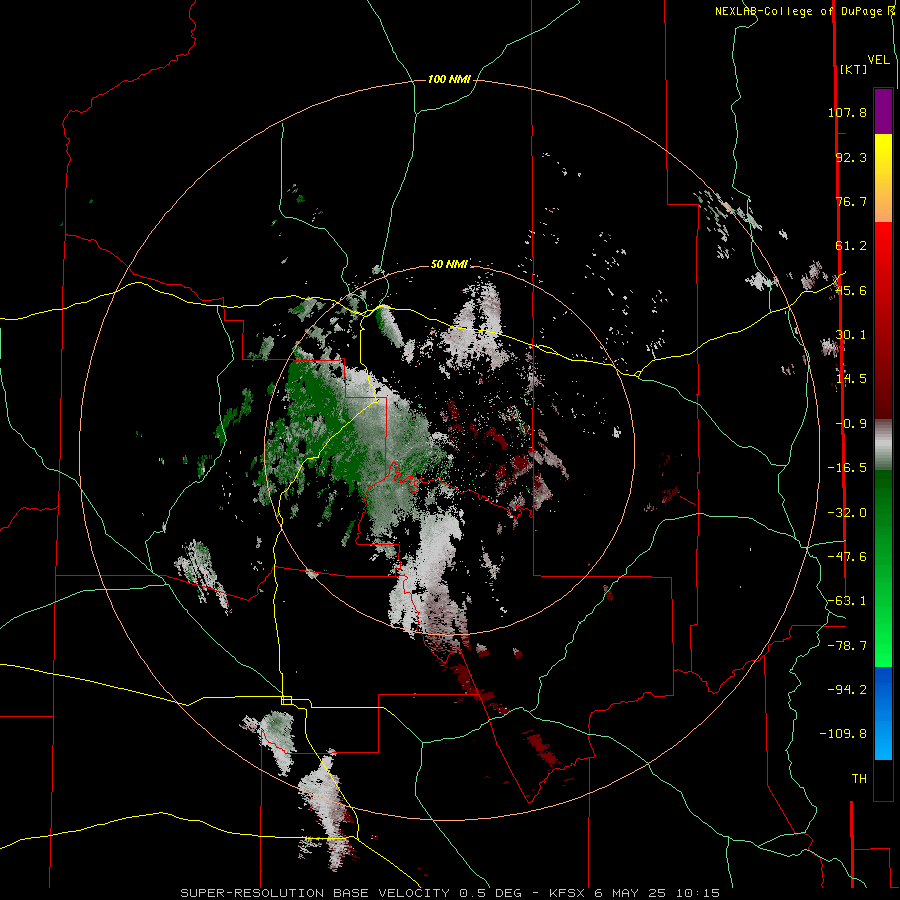
Task: Click the -109.8 legend value
Action: point(843,734)
